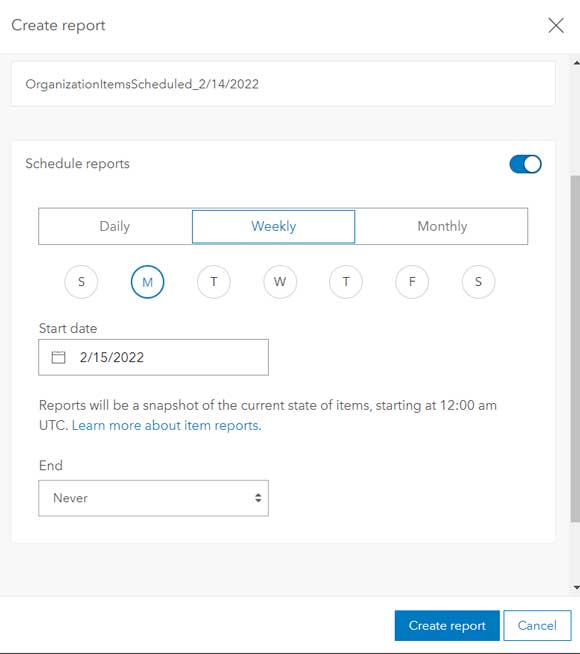Deselect the Monday day circle

148,282
